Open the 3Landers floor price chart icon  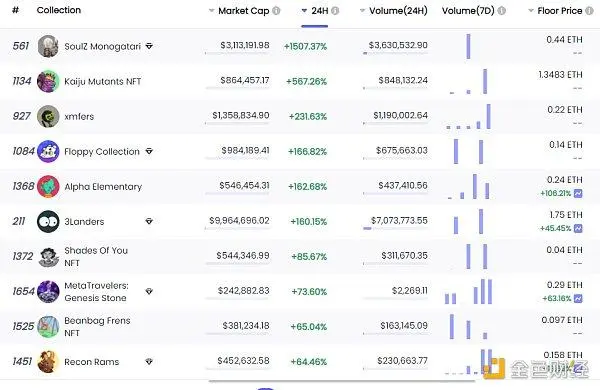[578, 228]
